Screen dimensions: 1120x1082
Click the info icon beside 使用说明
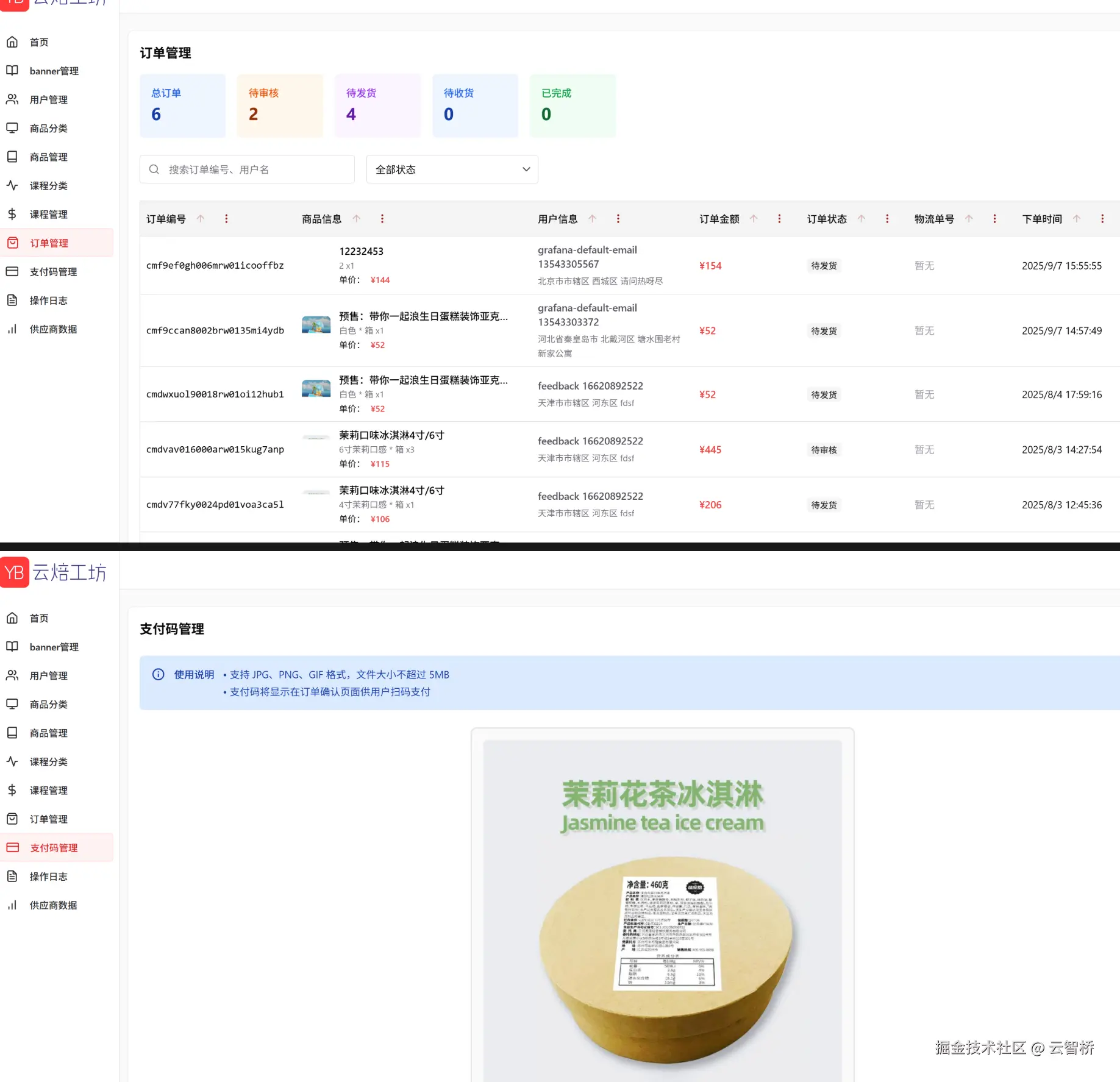(159, 674)
